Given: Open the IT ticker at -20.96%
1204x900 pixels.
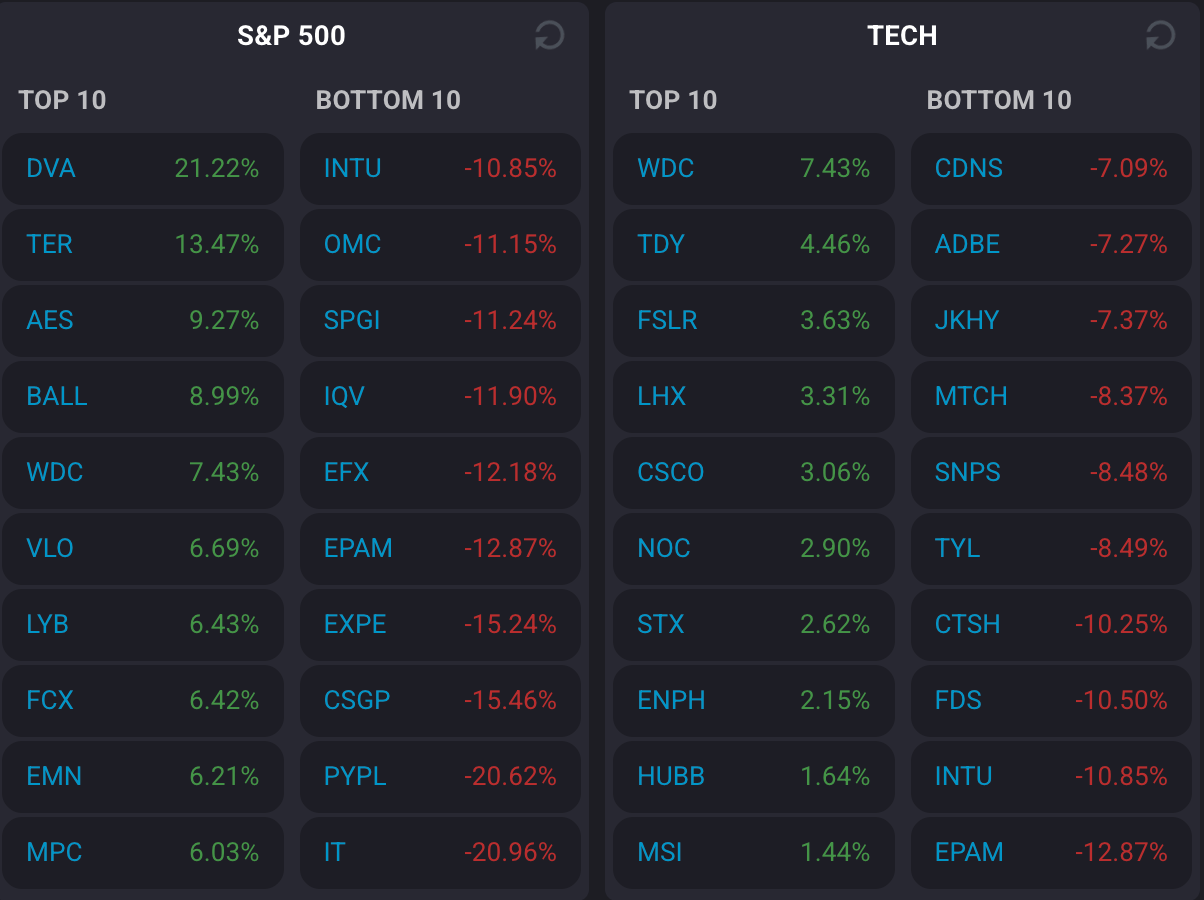Looking at the screenshot, I should [x=334, y=852].
